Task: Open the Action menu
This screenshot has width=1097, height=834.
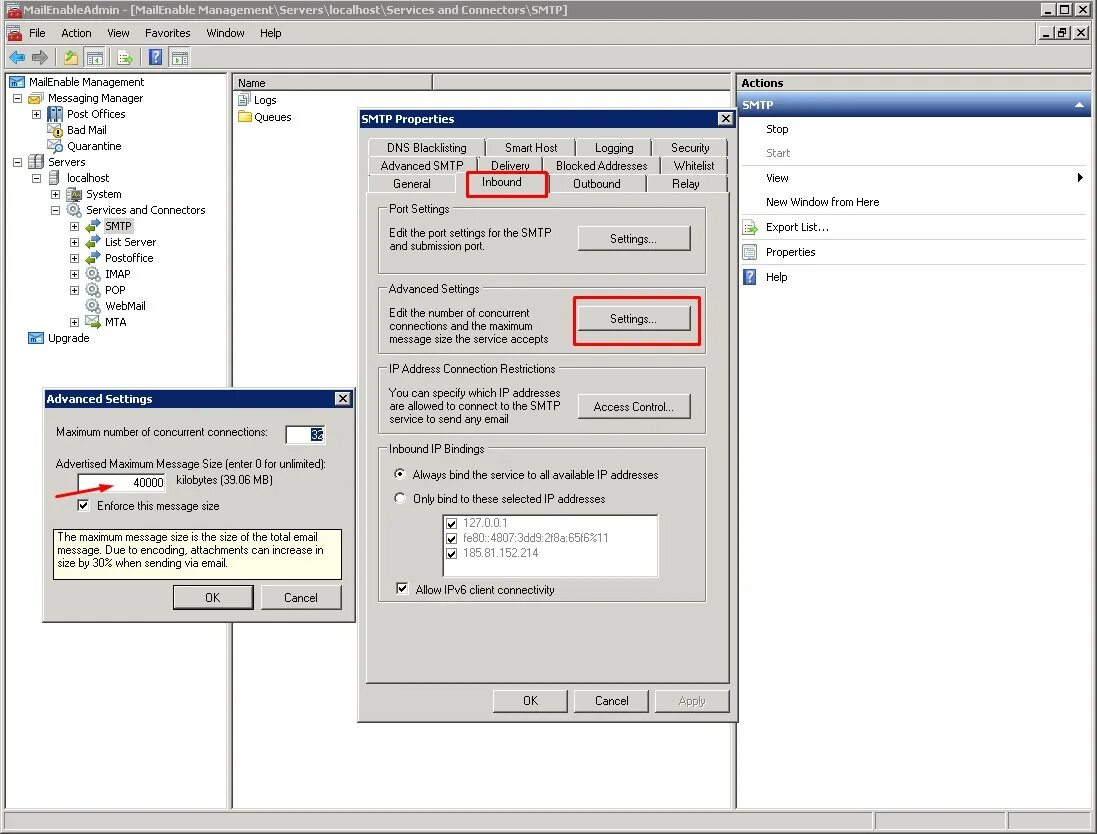Action: coord(76,33)
